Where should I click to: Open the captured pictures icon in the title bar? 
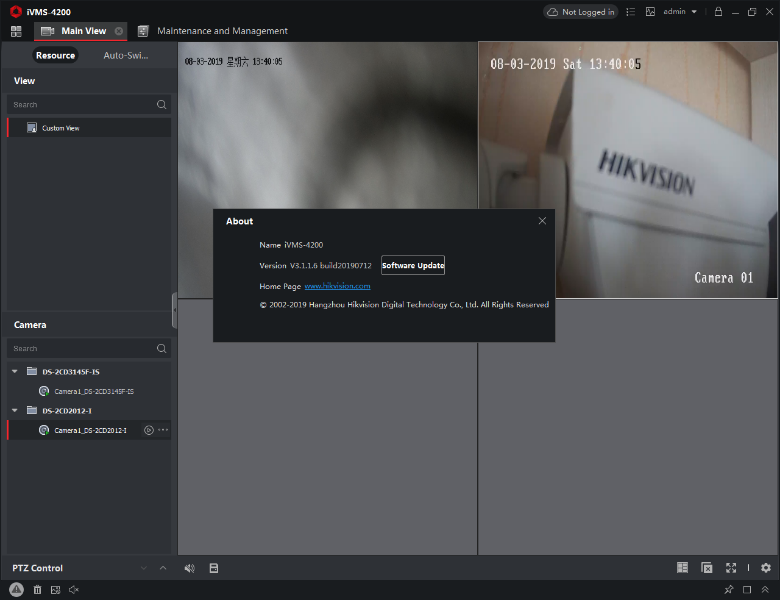point(650,12)
